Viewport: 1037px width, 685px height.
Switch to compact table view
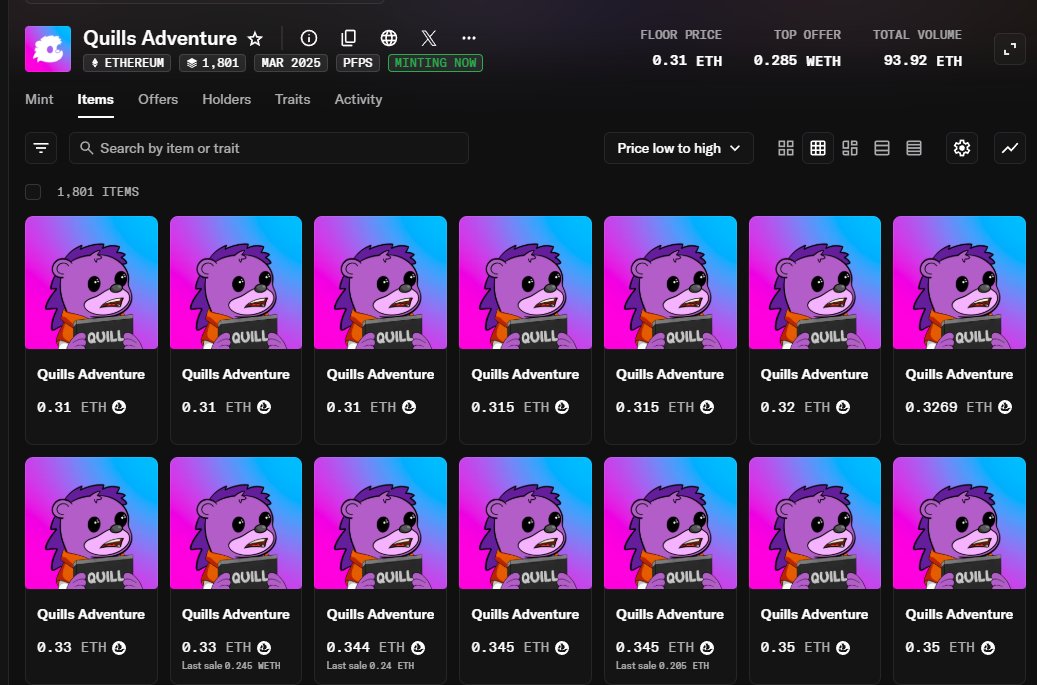pos(914,148)
